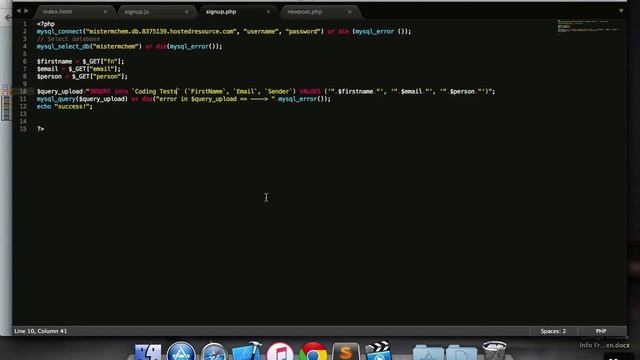This screenshot has height=360, width=640.
Task: Go to next tab with right arrow
Action: (x=26, y=11)
